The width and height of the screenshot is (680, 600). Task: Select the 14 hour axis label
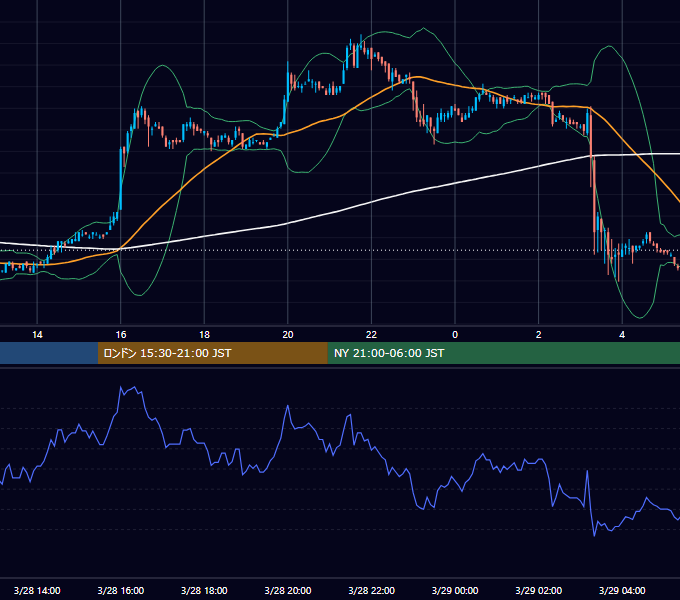pos(37,335)
